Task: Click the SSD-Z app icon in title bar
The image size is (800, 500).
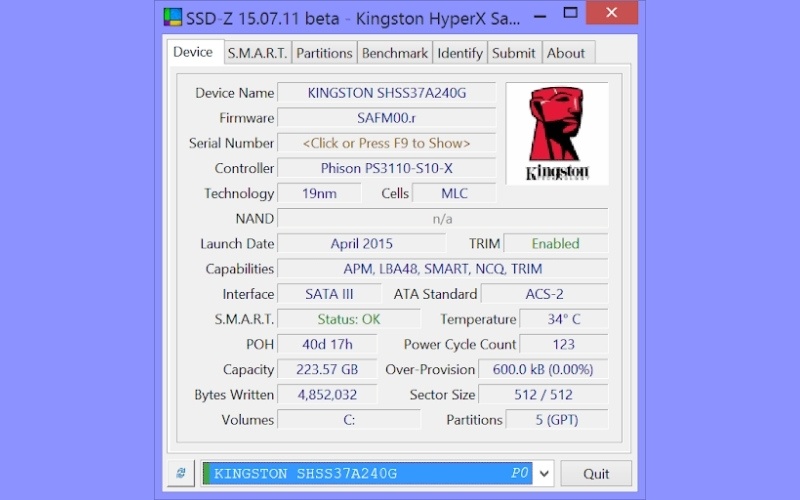Action: click(x=173, y=18)
